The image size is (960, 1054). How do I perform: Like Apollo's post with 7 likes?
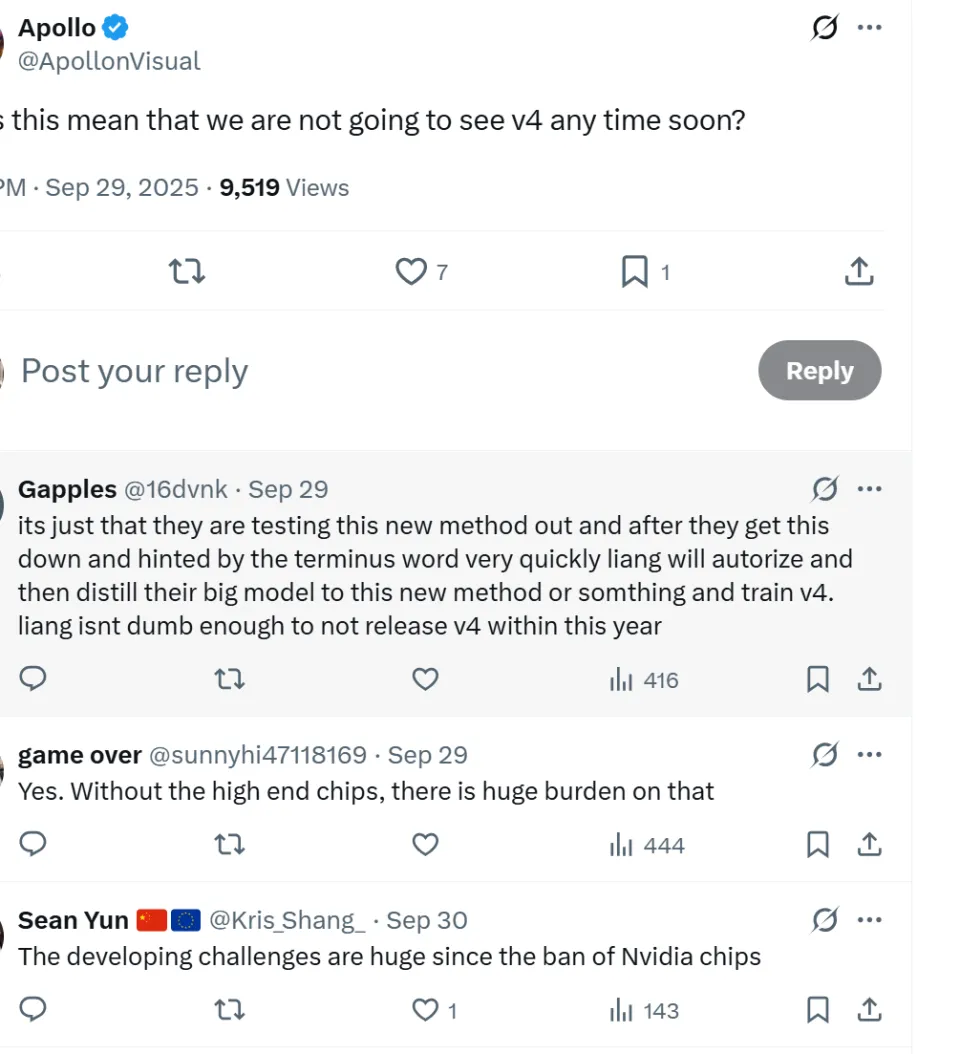(412, 271)
